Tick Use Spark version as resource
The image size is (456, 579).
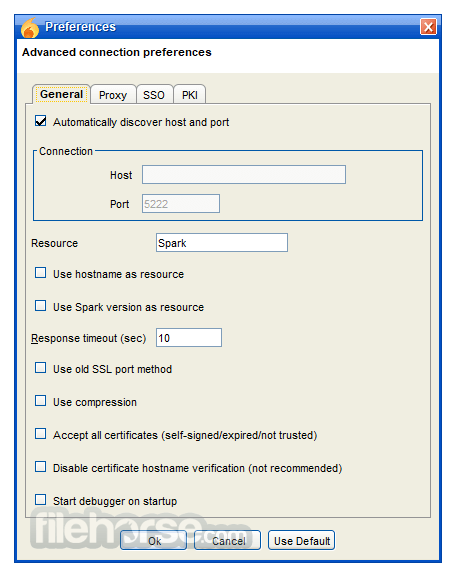coord(41,306)
